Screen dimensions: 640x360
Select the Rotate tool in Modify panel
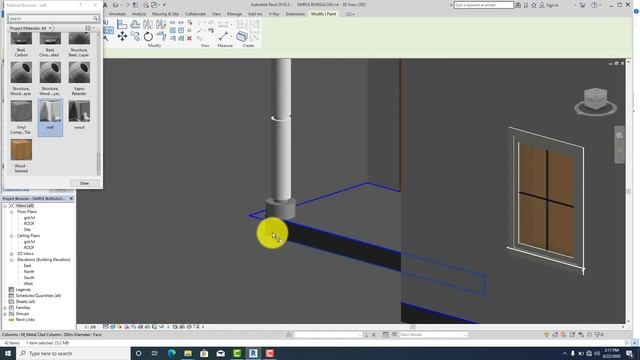[x=148, y=36]
